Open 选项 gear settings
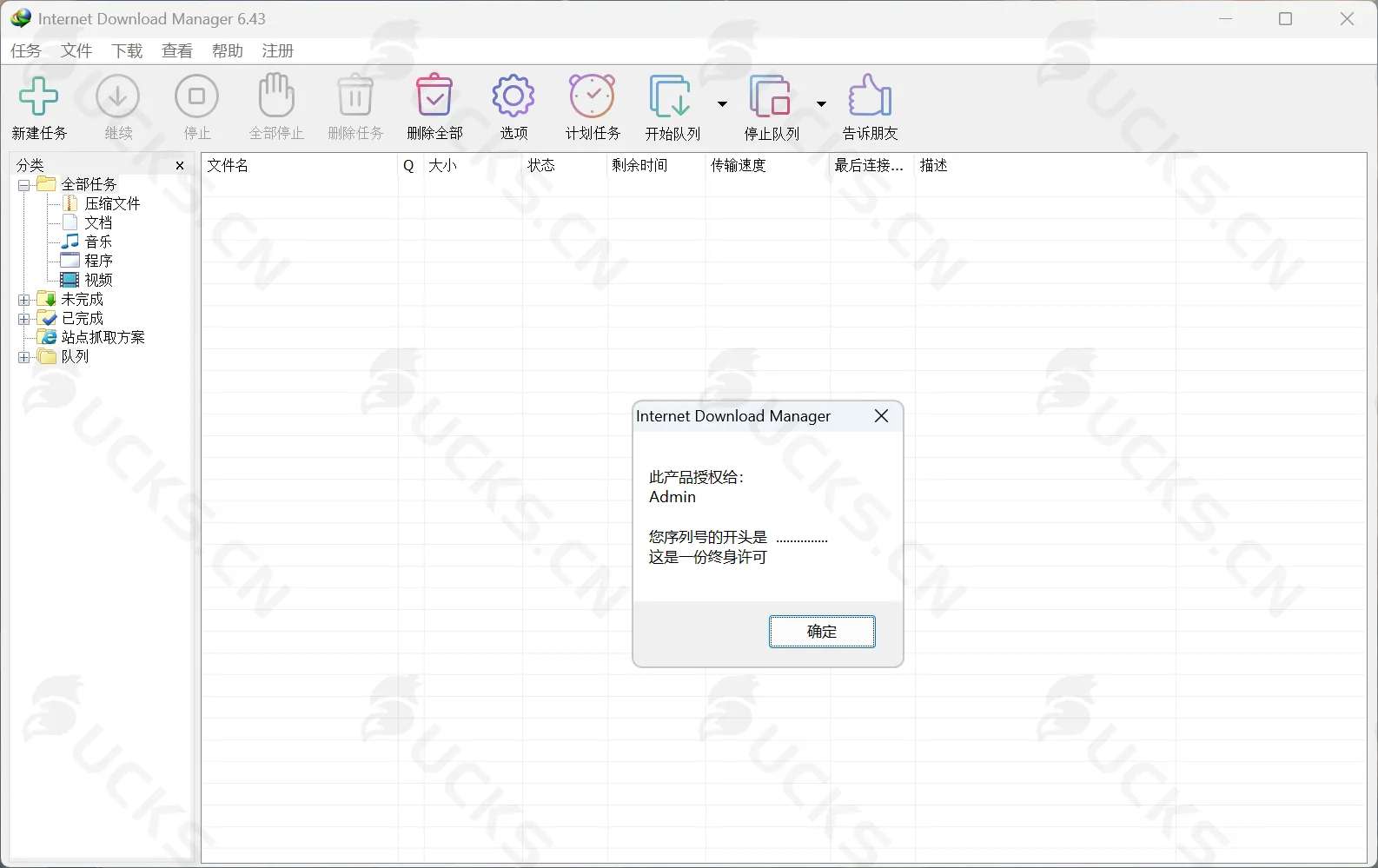Screen dimensions: 1378x868 point(513,96)
